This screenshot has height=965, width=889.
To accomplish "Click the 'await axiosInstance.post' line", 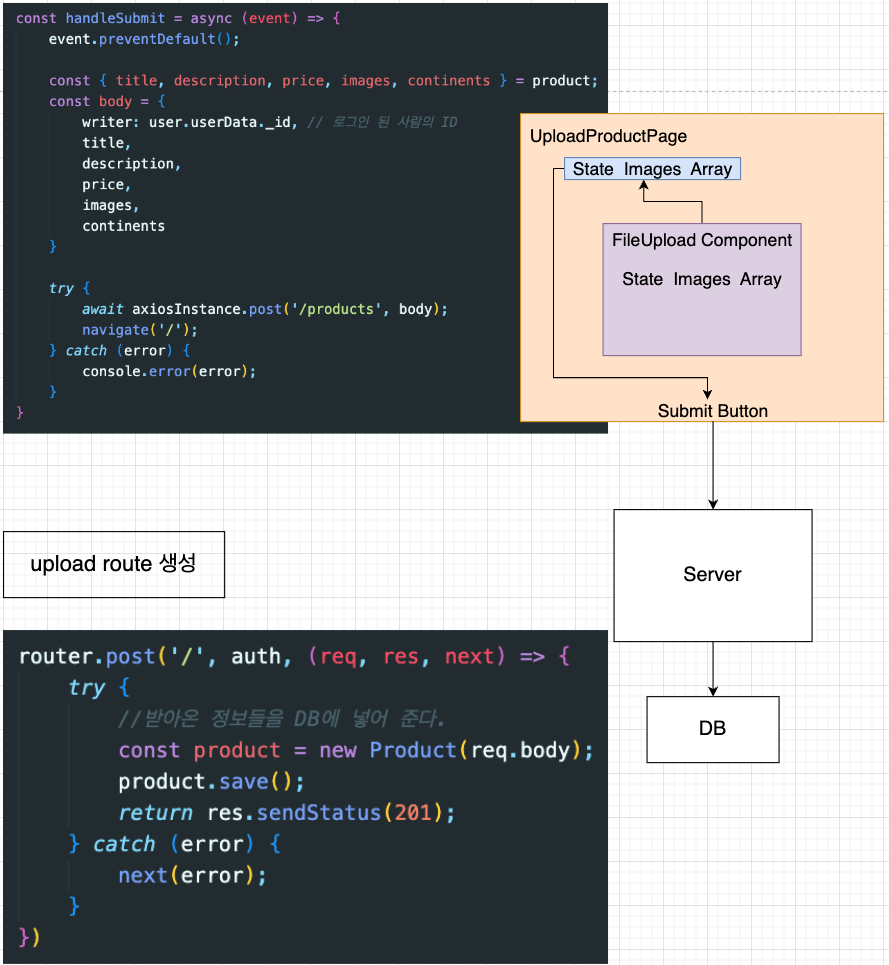I will tap(265, 309).
